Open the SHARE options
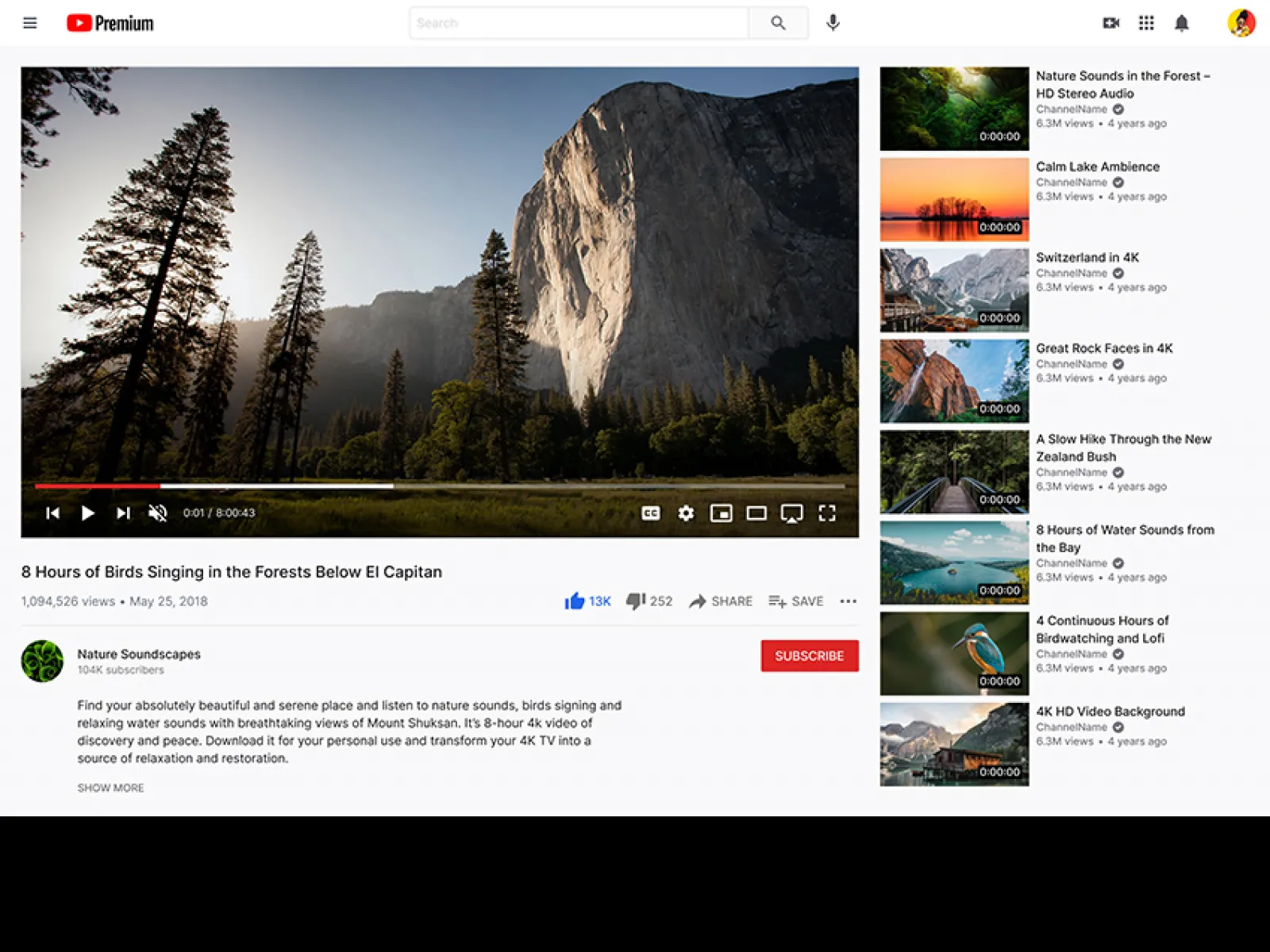The height and width of the screenshot is (952, 1270). (x=719, y=601)
